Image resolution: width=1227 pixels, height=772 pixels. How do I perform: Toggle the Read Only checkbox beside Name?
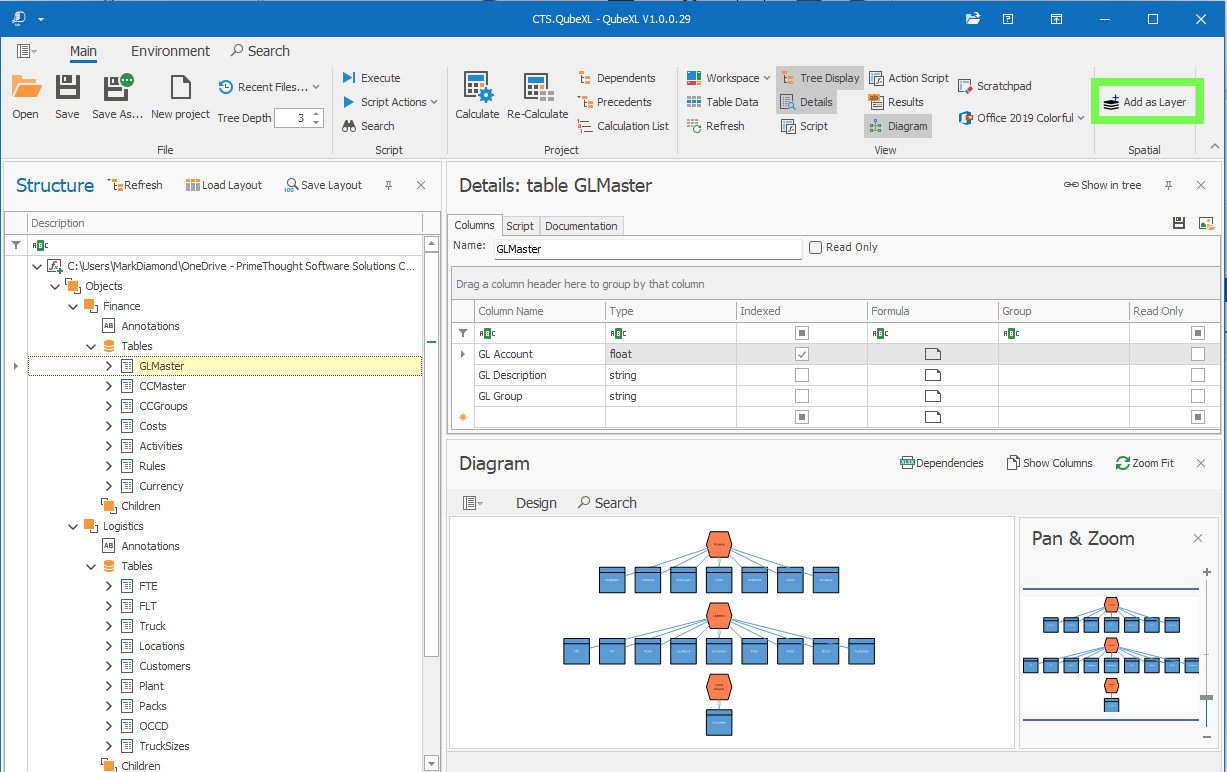[816, 247]
